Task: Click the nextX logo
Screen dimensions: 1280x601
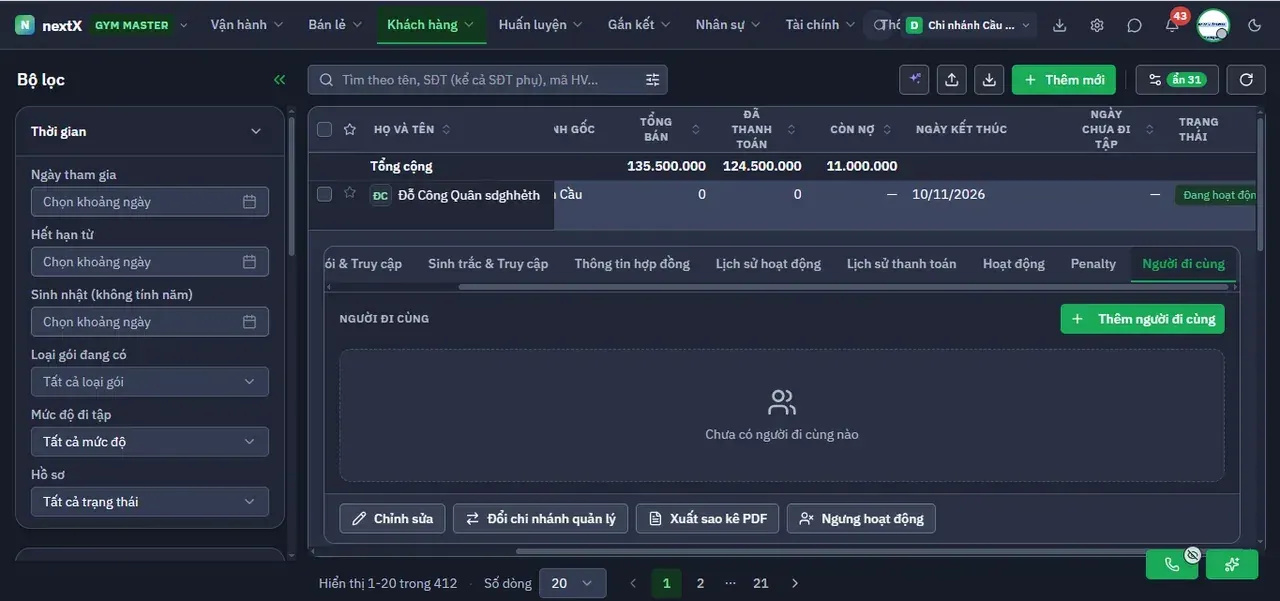Action: (x=48, y=25)
